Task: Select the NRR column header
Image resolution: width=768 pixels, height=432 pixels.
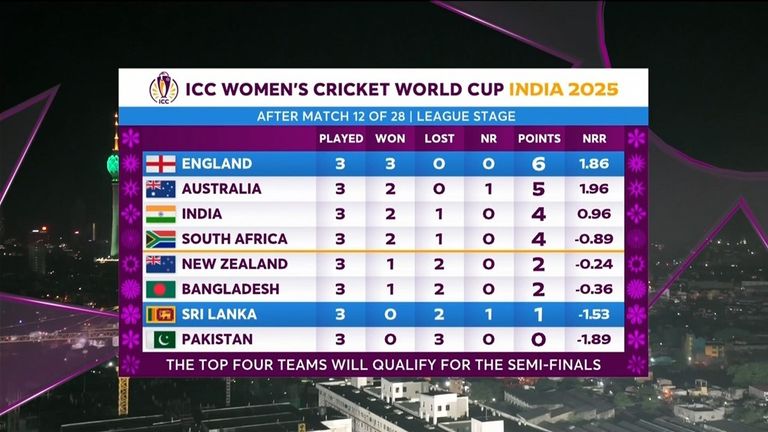Action: 593,138
